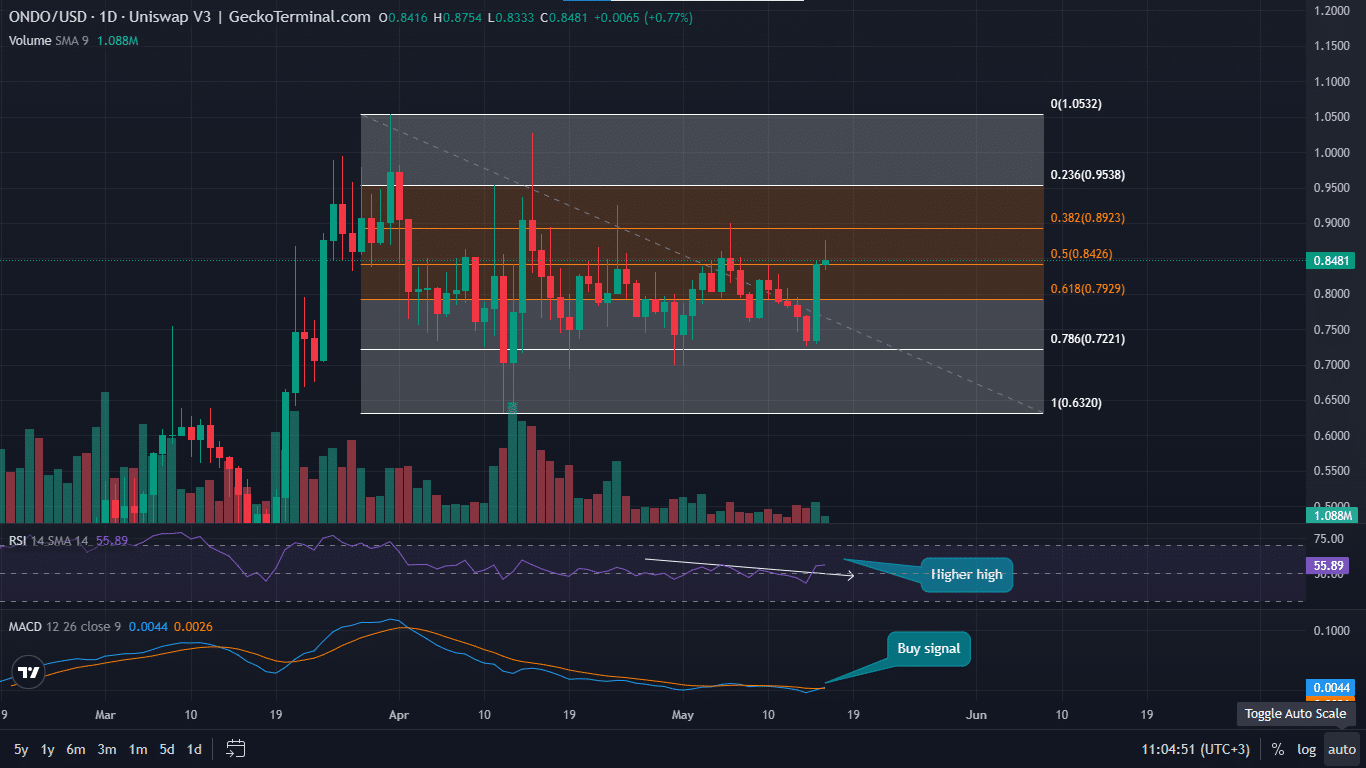Select the 5d time range

(x=167, y=749)
